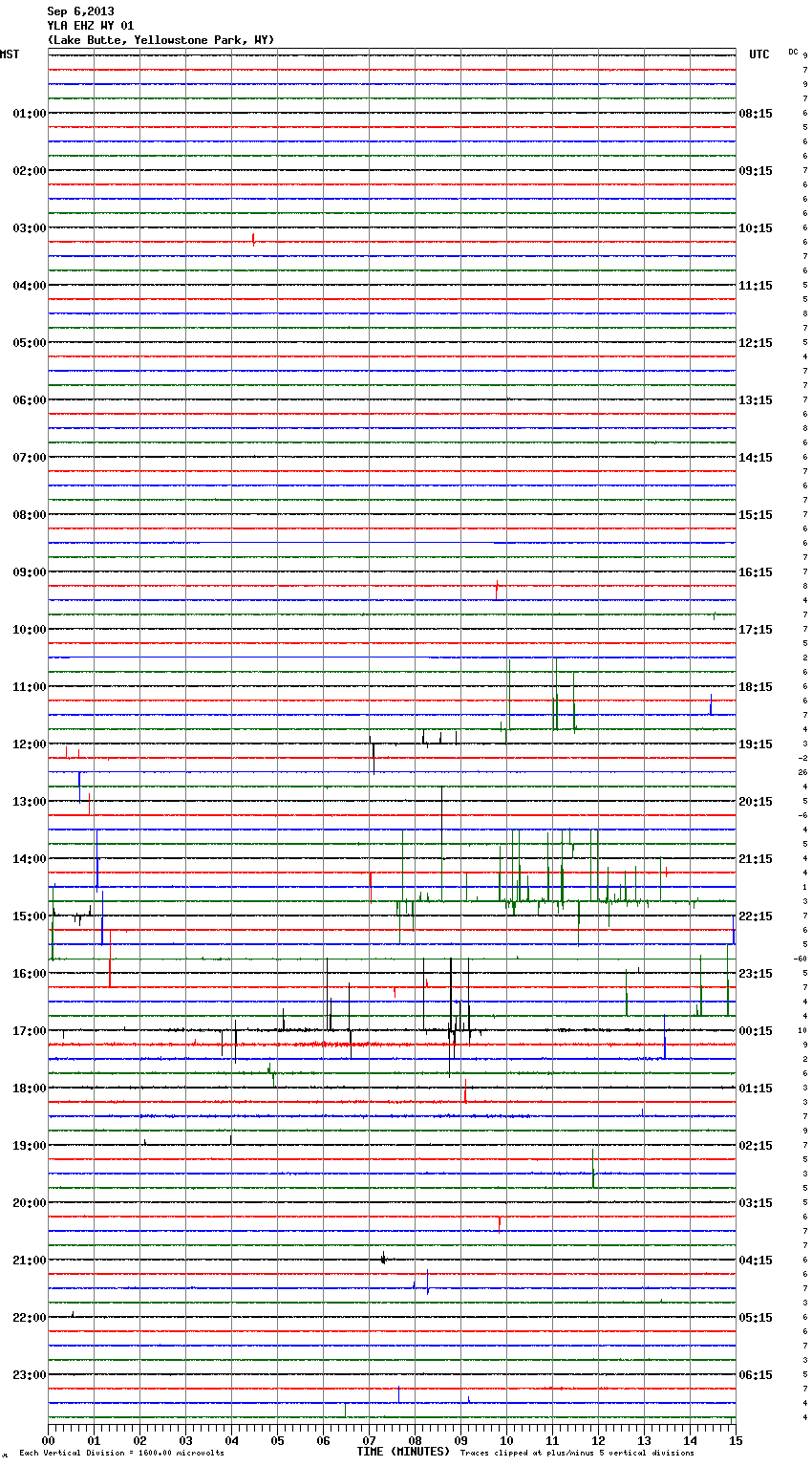812x1466 pixels.
Task: Select the 19:00 MST time label
Action: tap(30, 1146)
